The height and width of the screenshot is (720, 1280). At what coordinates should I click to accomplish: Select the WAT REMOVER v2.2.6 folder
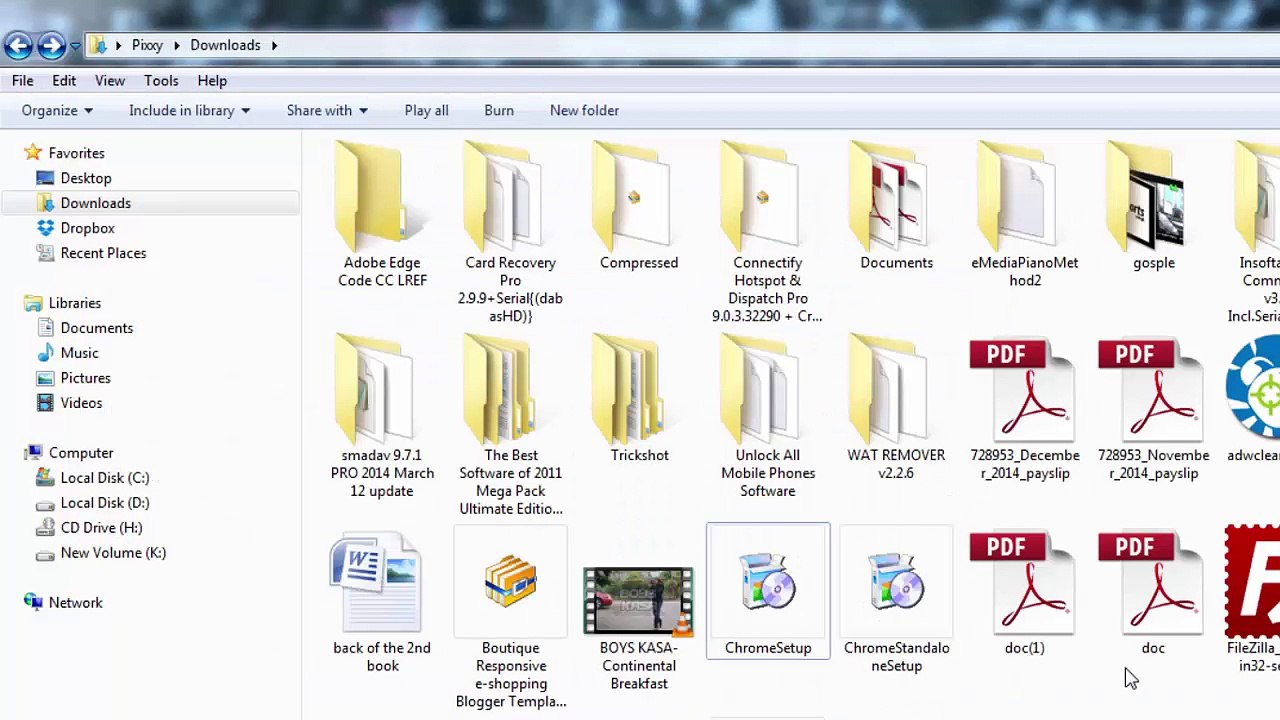pos(896,407)
